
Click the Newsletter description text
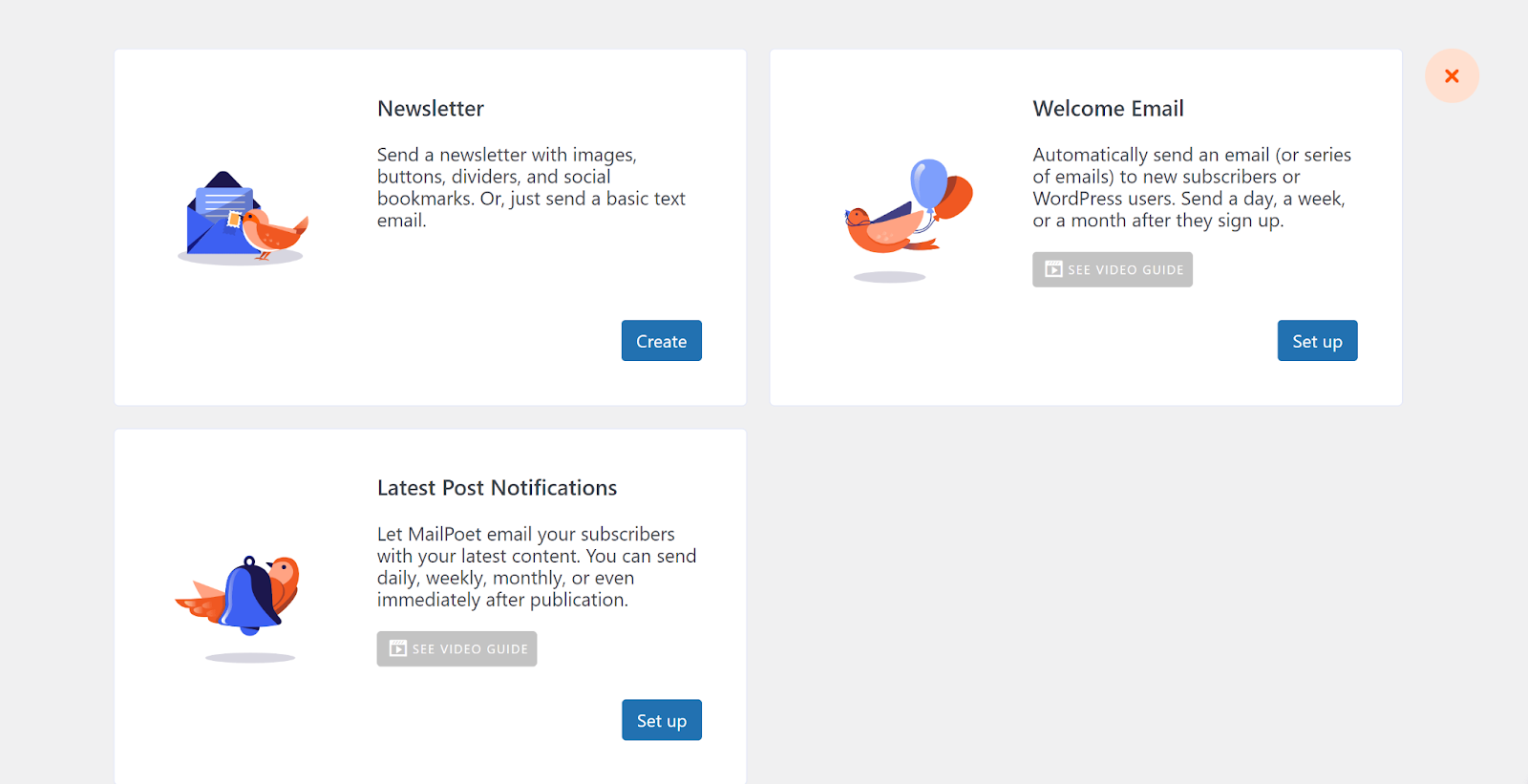pyautogui.click(x=530, y=187)
